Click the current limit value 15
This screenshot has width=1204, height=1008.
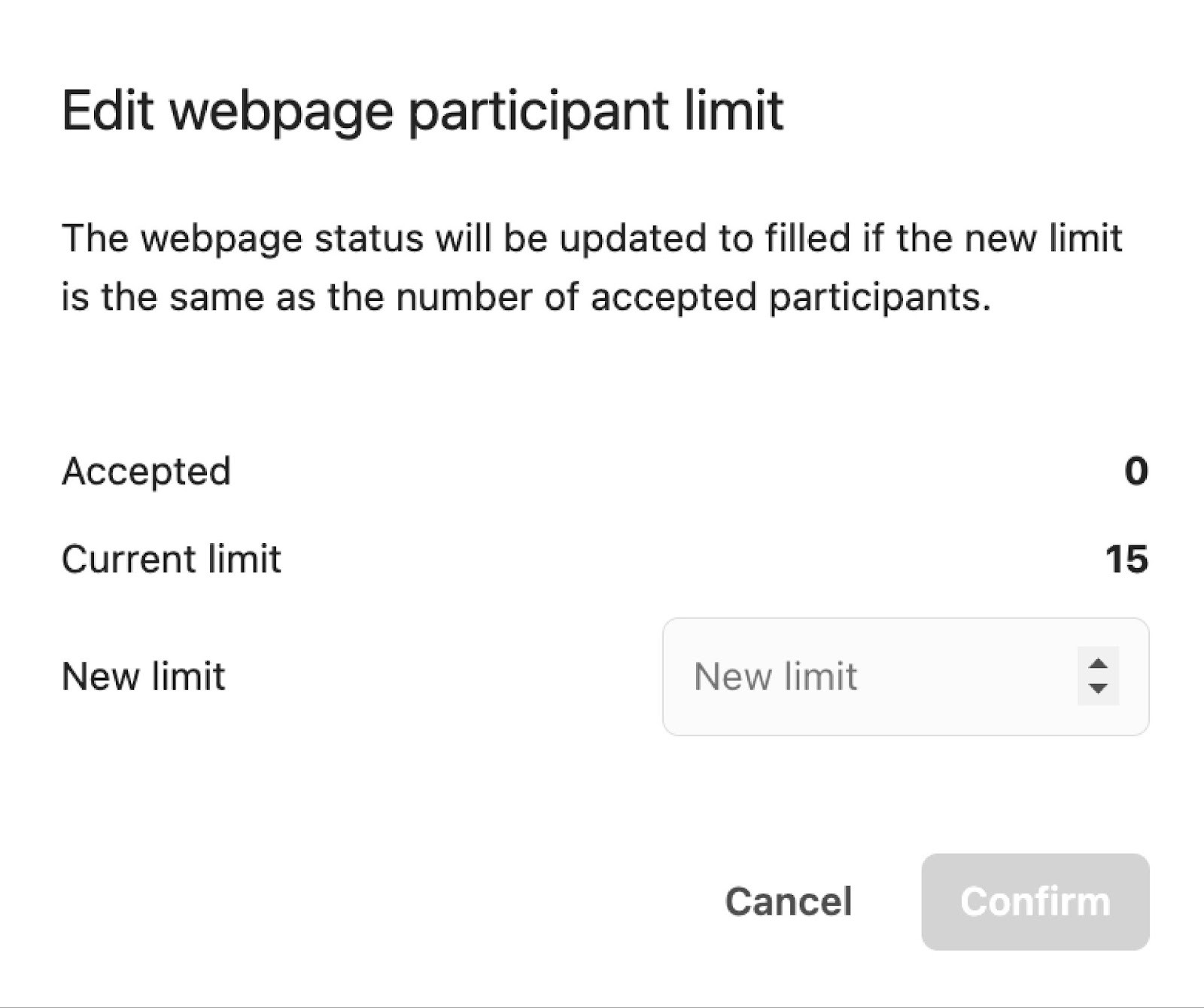pyautogui.click(x=1126, y=559)
